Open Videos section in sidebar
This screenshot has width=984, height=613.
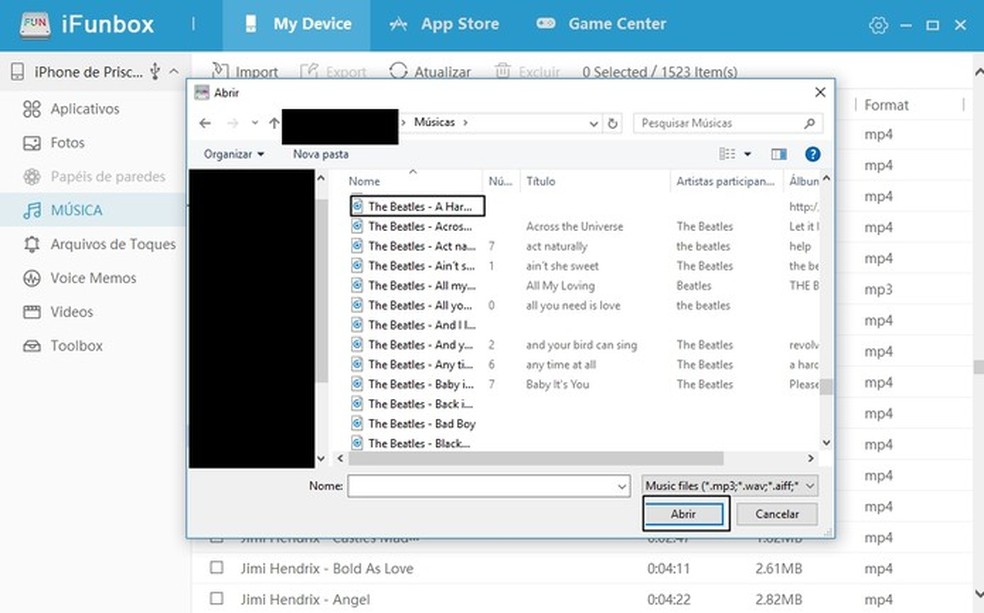[58, 312]
